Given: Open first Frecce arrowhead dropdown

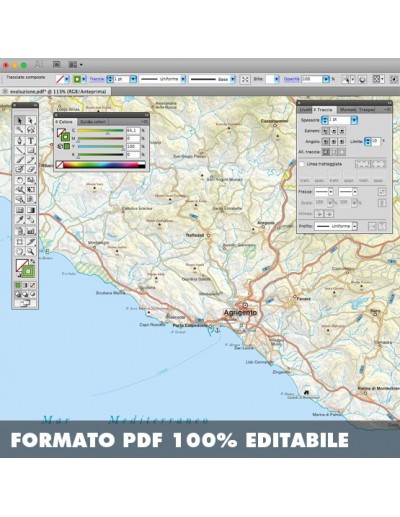Looking at the screenshot, I should pyautogui.click(x=331, y=192).
